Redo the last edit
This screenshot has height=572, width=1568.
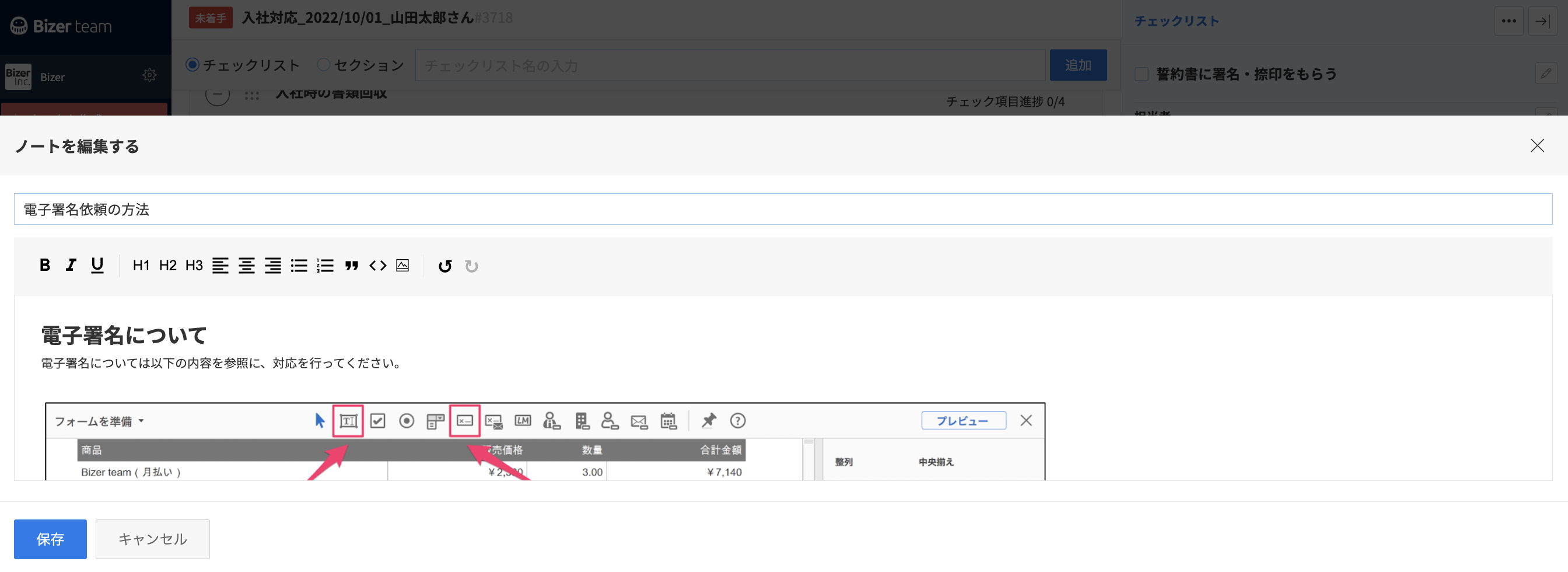(471, 266)
